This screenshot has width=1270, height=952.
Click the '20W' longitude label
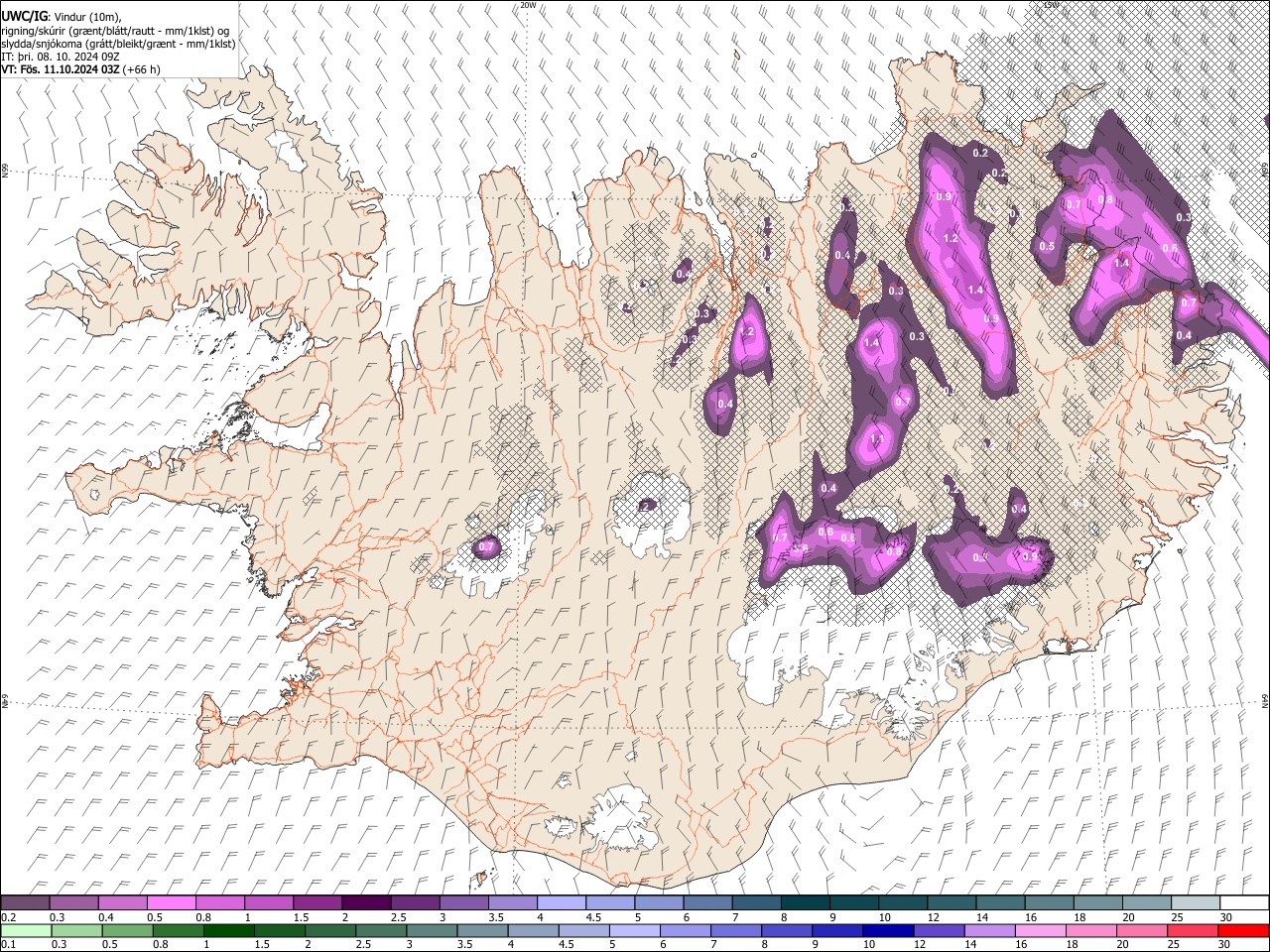[528, 5]
